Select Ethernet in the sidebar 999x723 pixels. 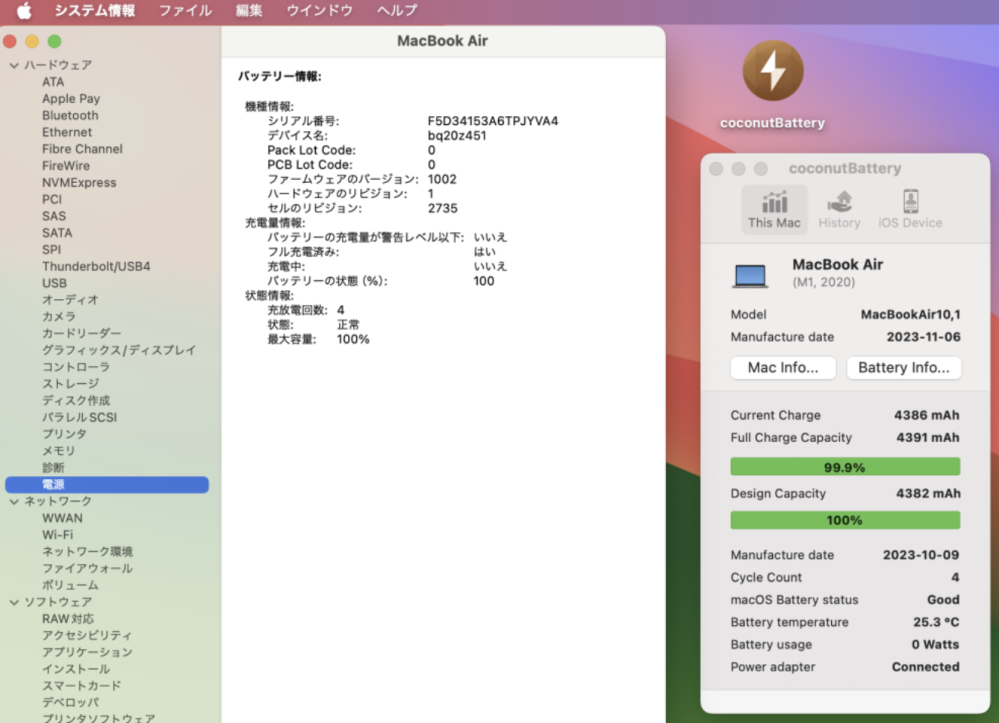67,132
